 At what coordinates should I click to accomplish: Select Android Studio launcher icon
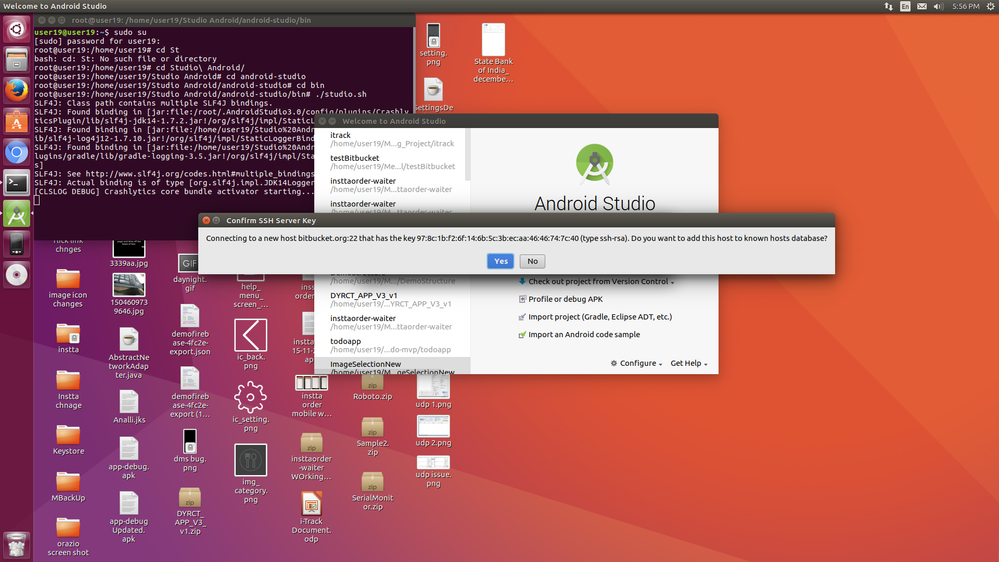pyautogui.click(x=17, y=213)
